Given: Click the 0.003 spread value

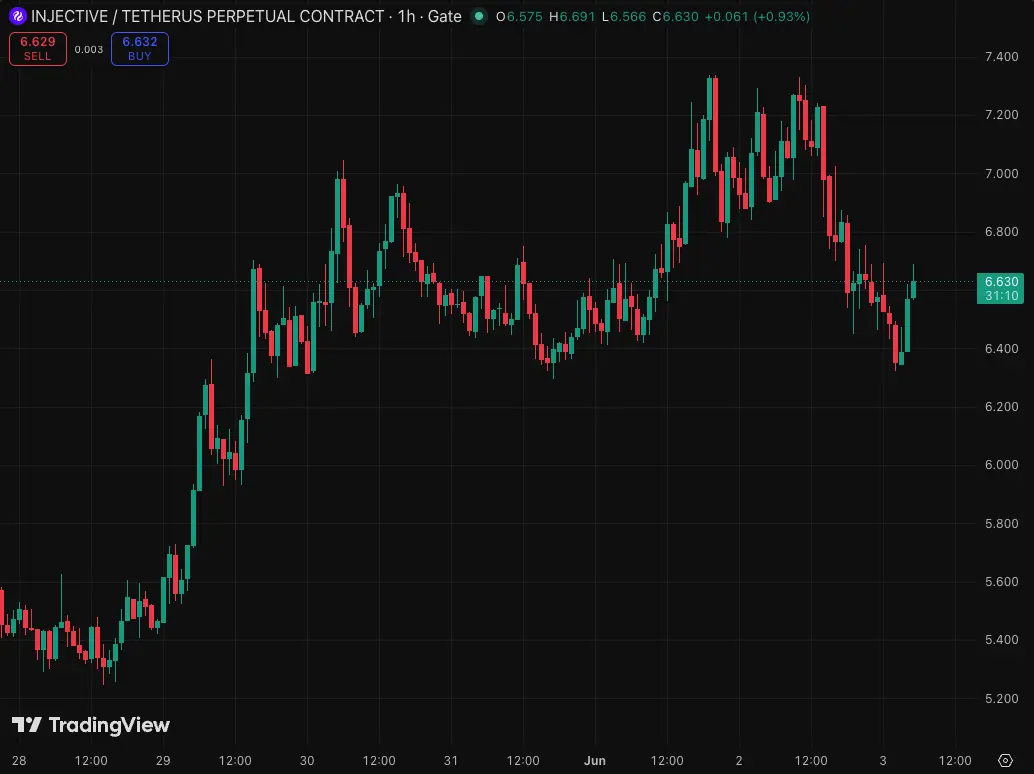Looking at the screenshot, I should (88, 49).
